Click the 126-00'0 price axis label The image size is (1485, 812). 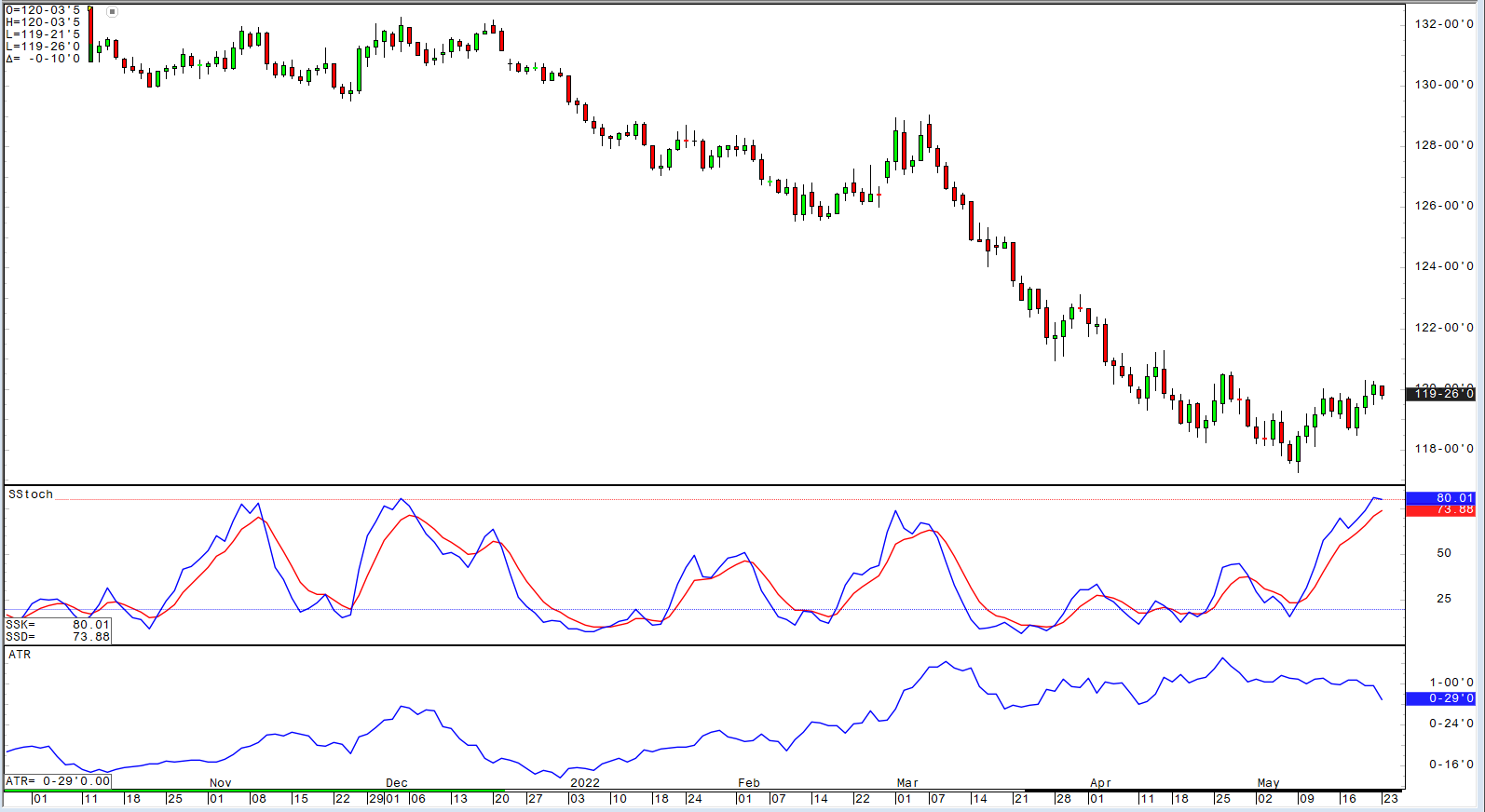click(x=1444, y=206)
